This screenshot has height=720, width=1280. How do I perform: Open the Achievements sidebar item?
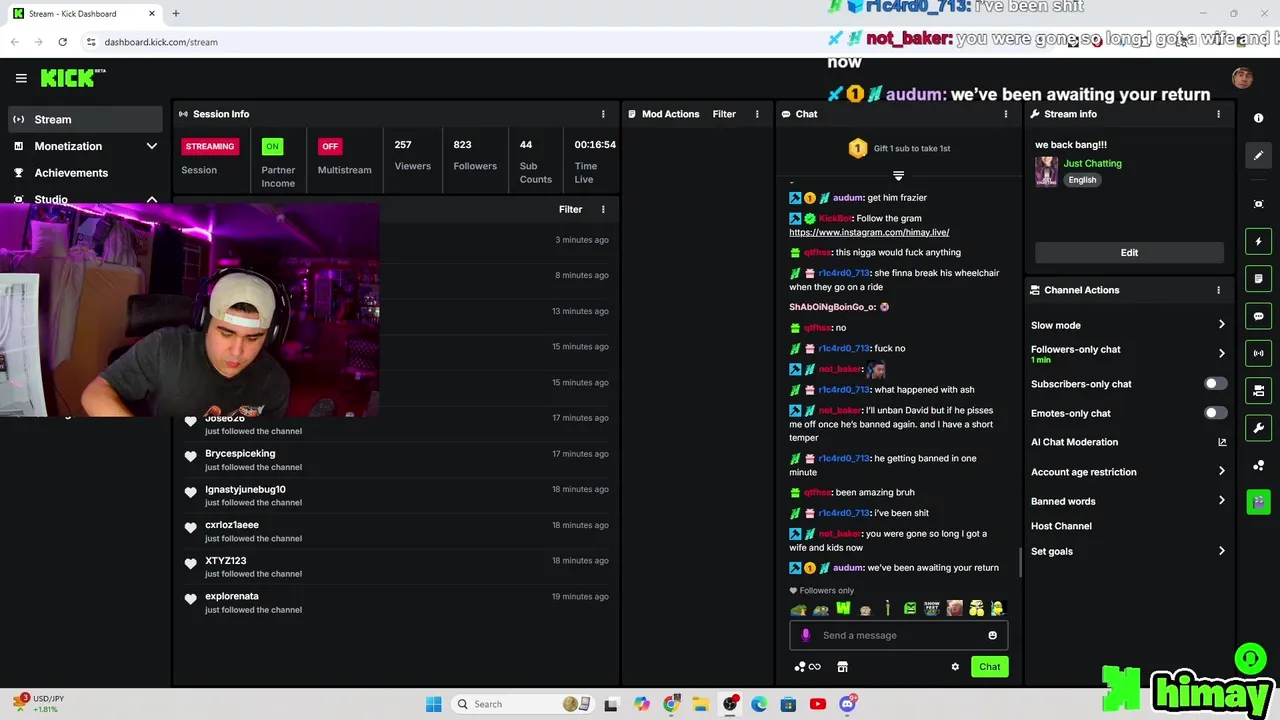[x=85, y=173]
